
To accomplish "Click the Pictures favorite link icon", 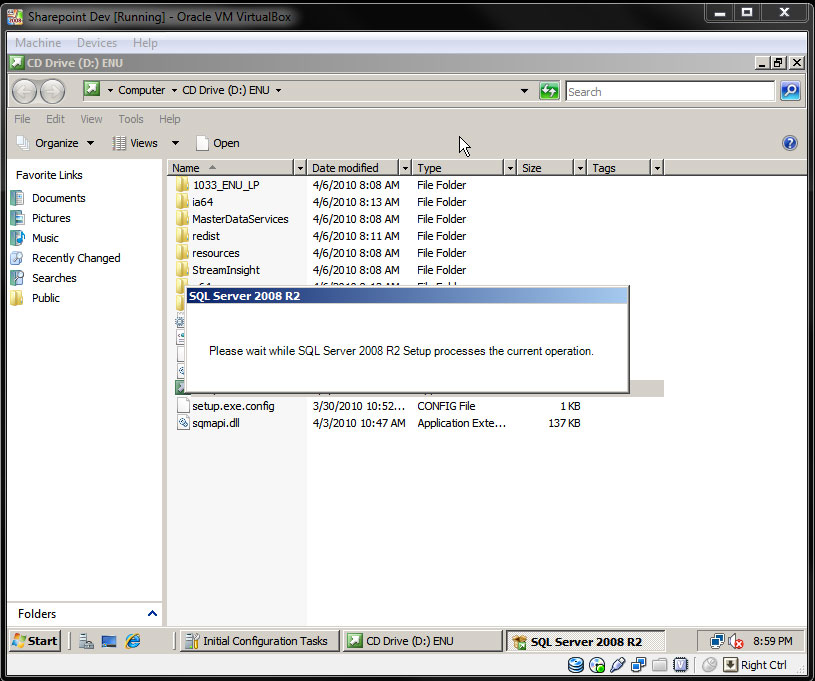I will click(x=17, y=218).
